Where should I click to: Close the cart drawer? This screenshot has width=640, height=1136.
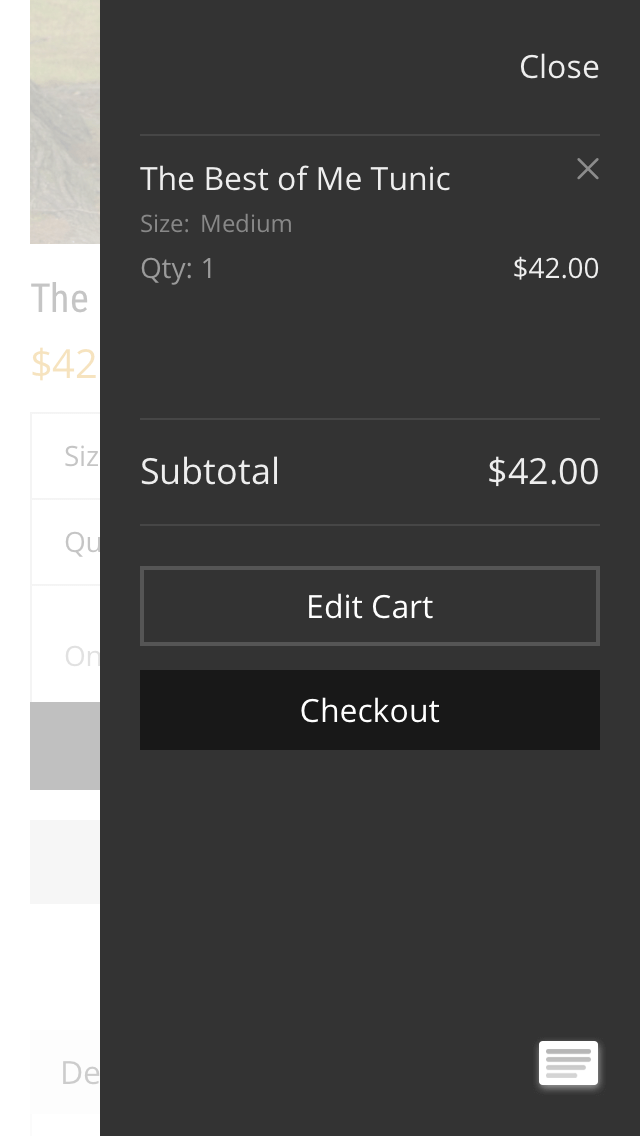(559, 67)
